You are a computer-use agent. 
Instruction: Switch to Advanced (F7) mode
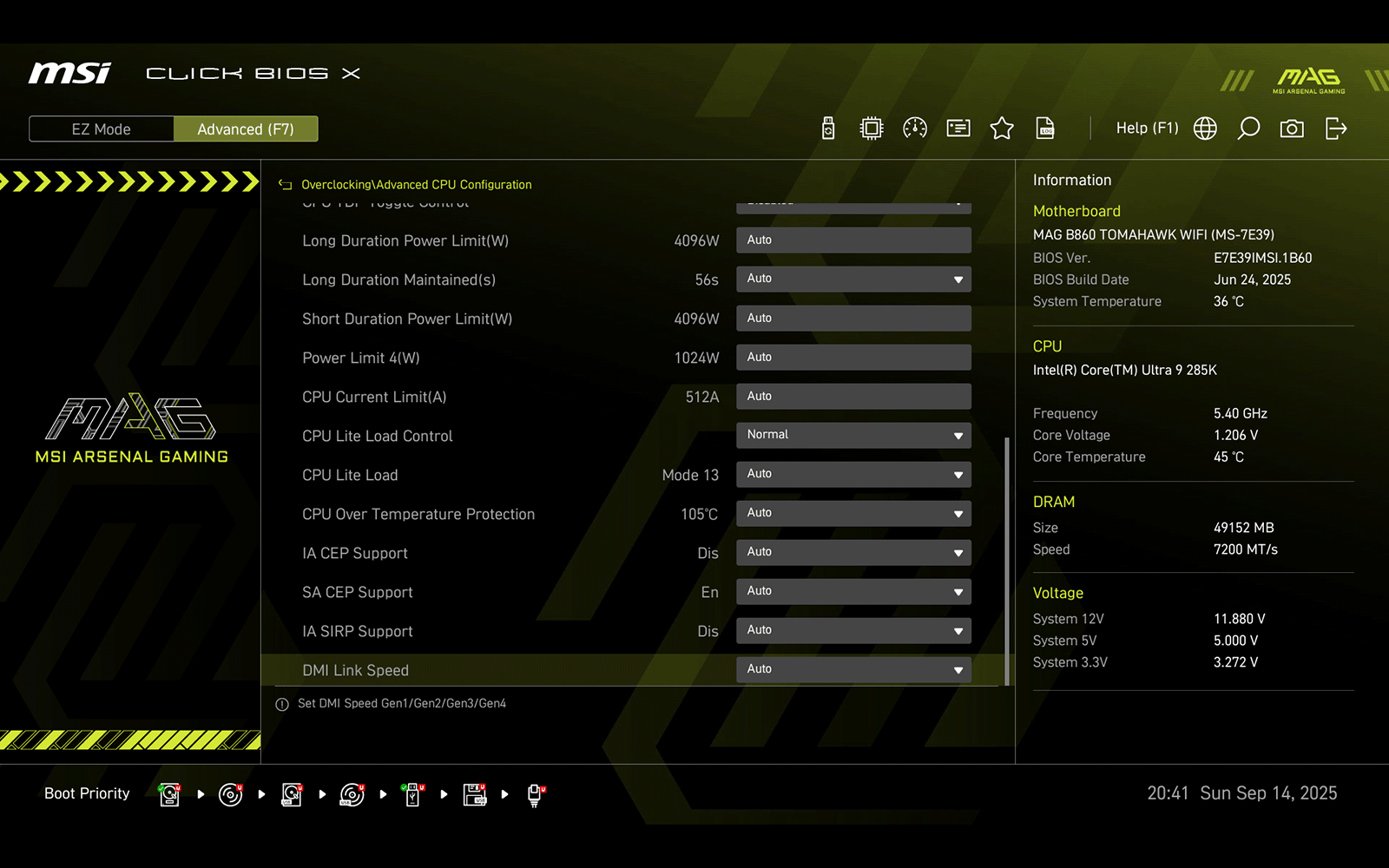(x=246, y=129)
